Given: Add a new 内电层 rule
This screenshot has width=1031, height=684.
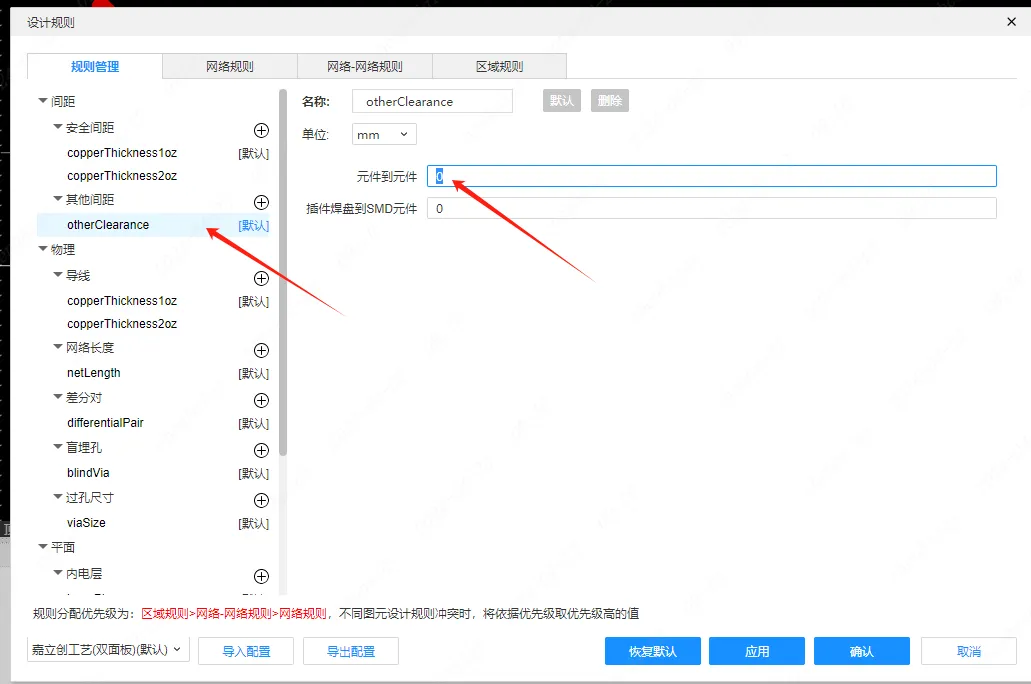Looking at the screenshot, I should pyautogui.click(x=261, y=576).
